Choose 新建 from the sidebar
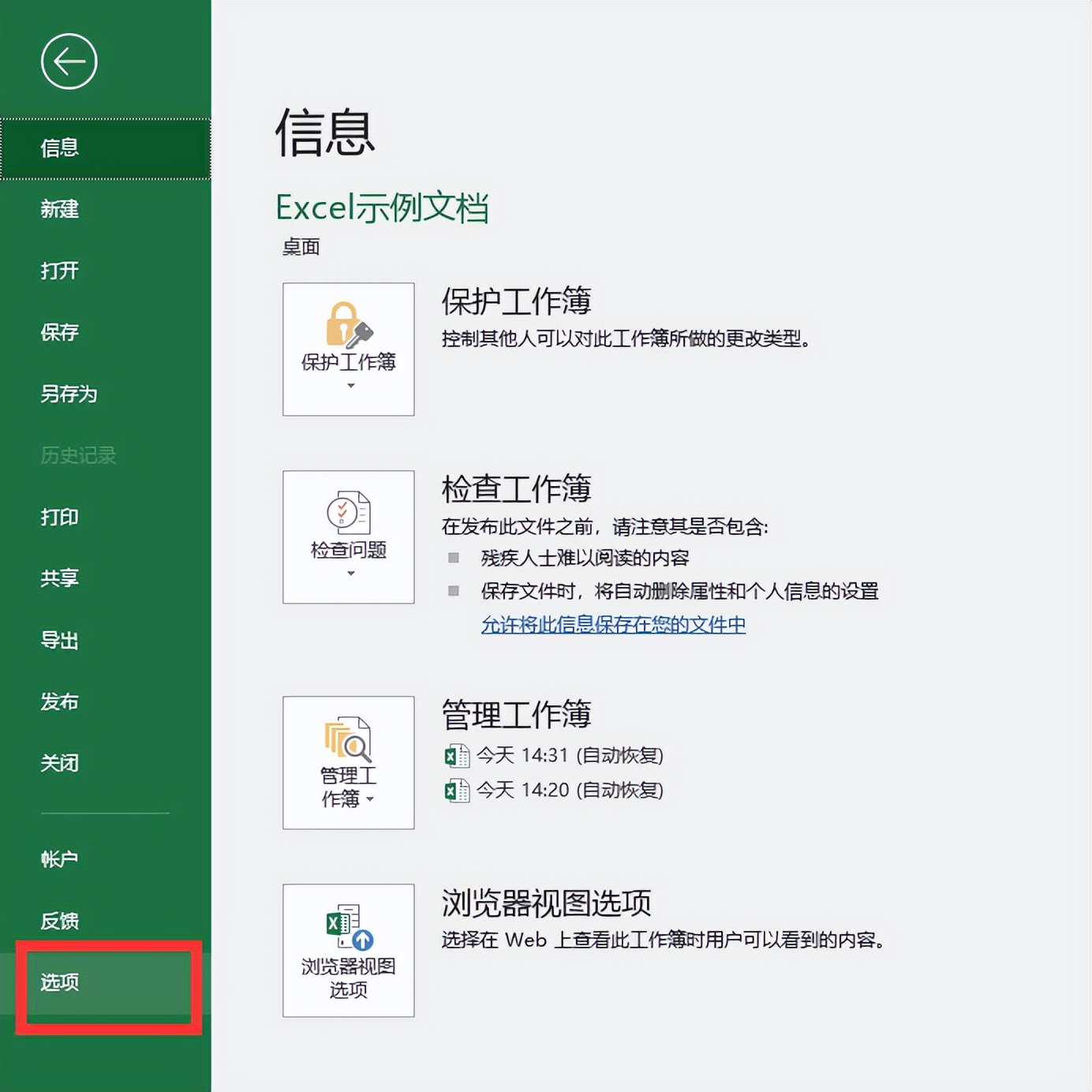The image size is (1092, 1092). coord(106,209)
